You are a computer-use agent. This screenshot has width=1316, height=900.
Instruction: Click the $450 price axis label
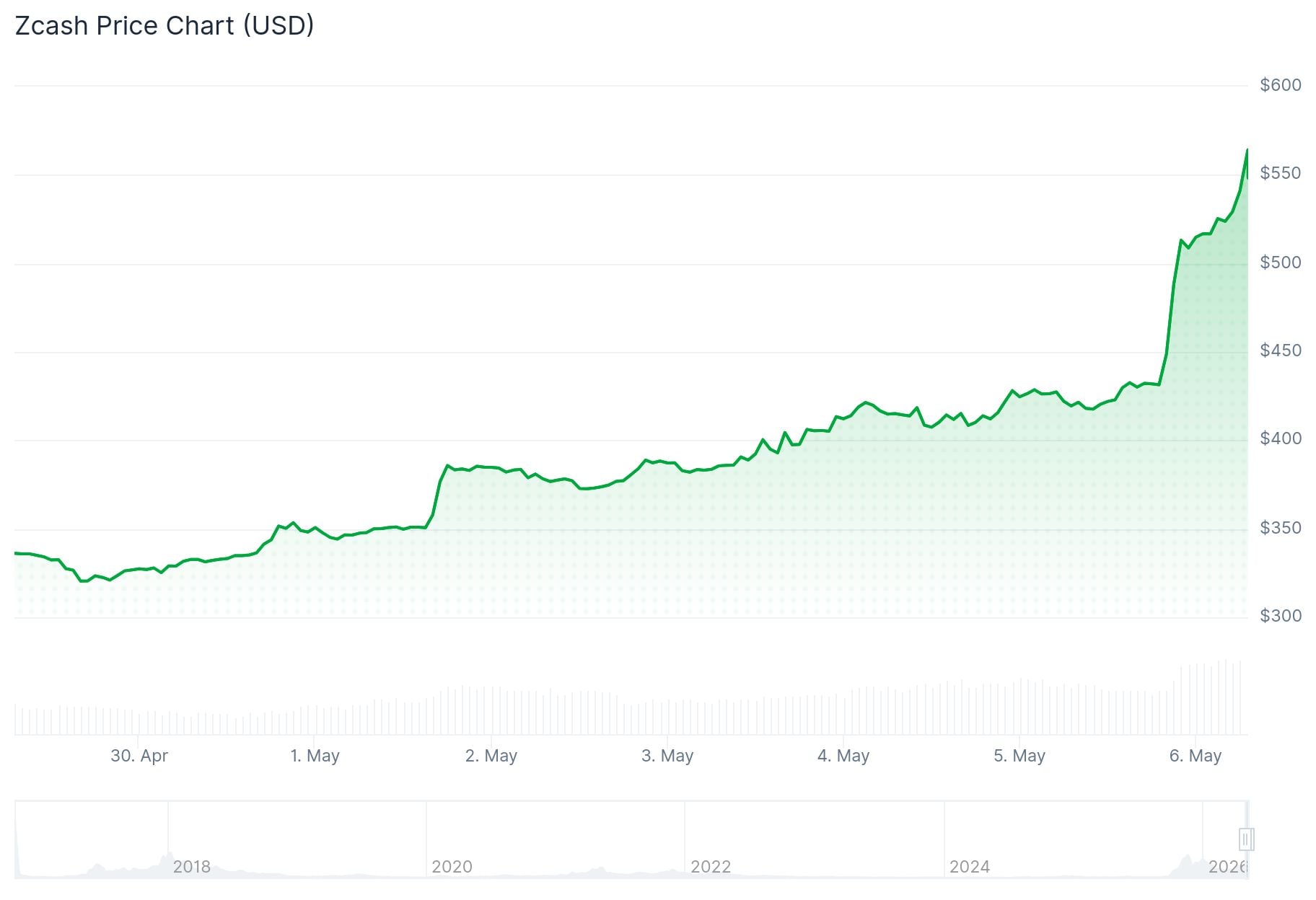[x=1280, y=350]
